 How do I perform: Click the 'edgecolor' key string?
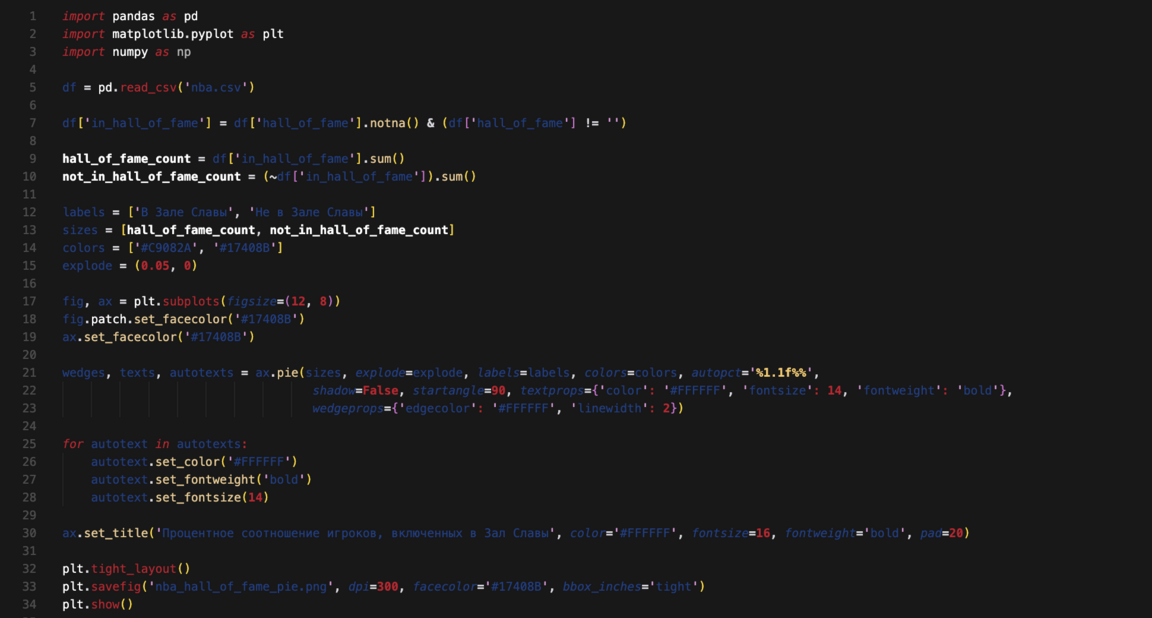coord(438,409)
